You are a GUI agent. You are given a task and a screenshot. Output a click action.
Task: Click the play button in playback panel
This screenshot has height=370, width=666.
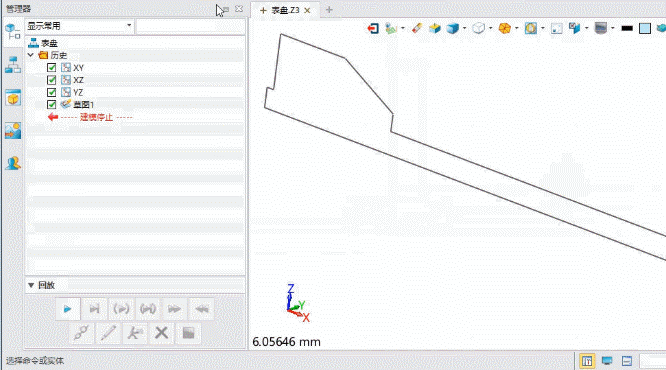tap(68, 309)
